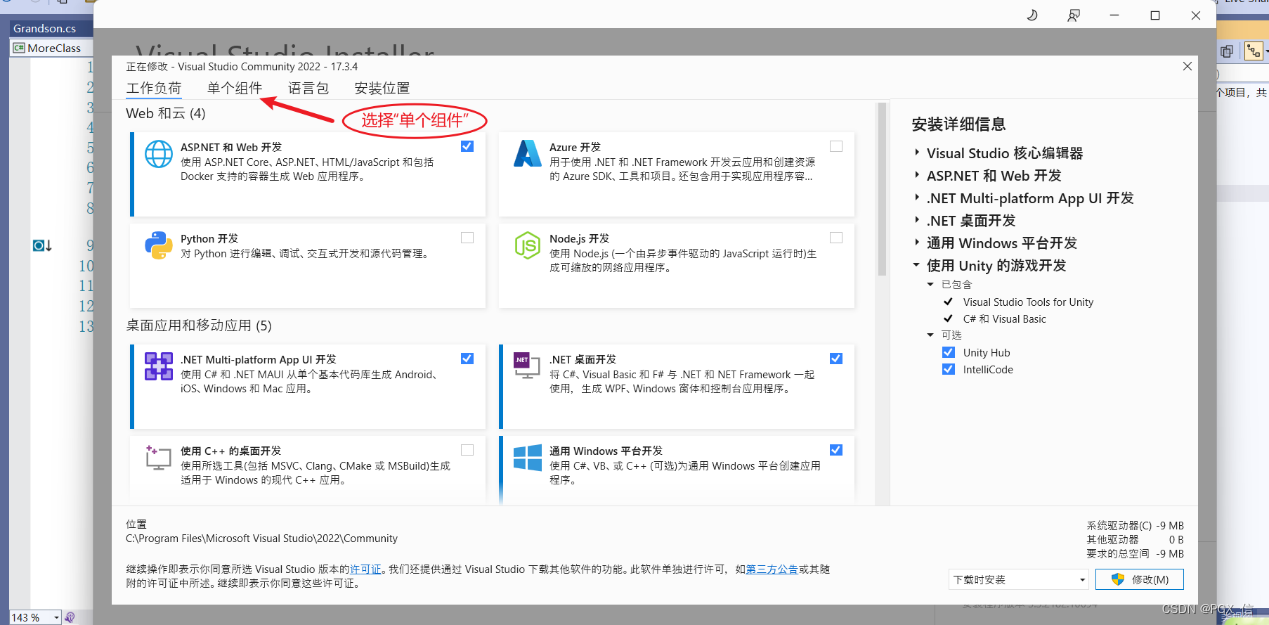Viewport: 1269px width, 625px height.
Task: Expand Visual Studio 核心编辑器 details
Action: [x=917, y=153]
